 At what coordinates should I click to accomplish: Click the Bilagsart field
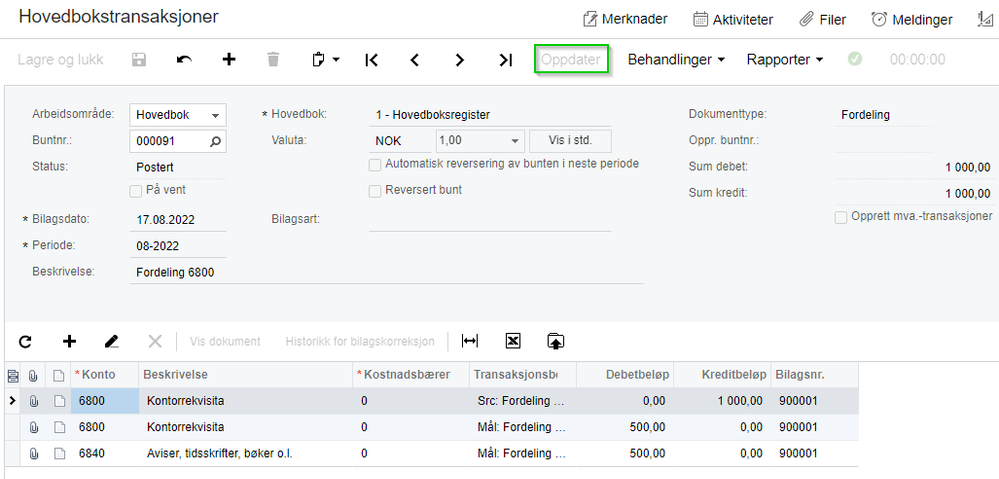point(490,220)
